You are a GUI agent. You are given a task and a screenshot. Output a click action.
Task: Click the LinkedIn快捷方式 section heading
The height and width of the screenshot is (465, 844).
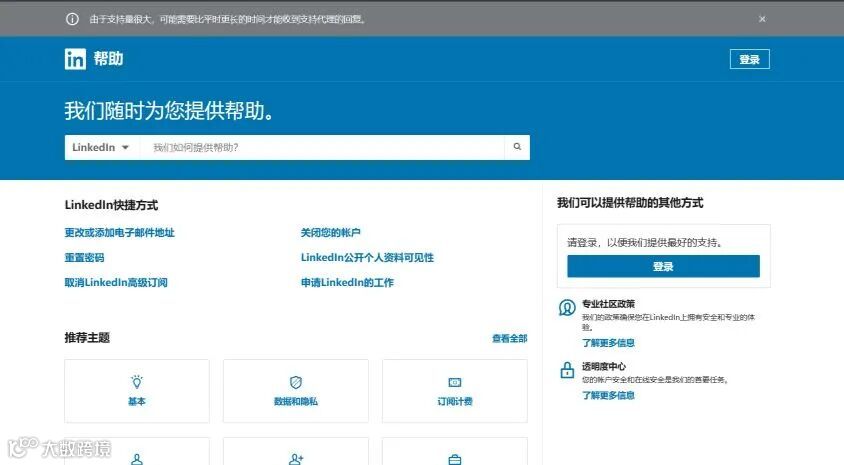click(111, 205)
